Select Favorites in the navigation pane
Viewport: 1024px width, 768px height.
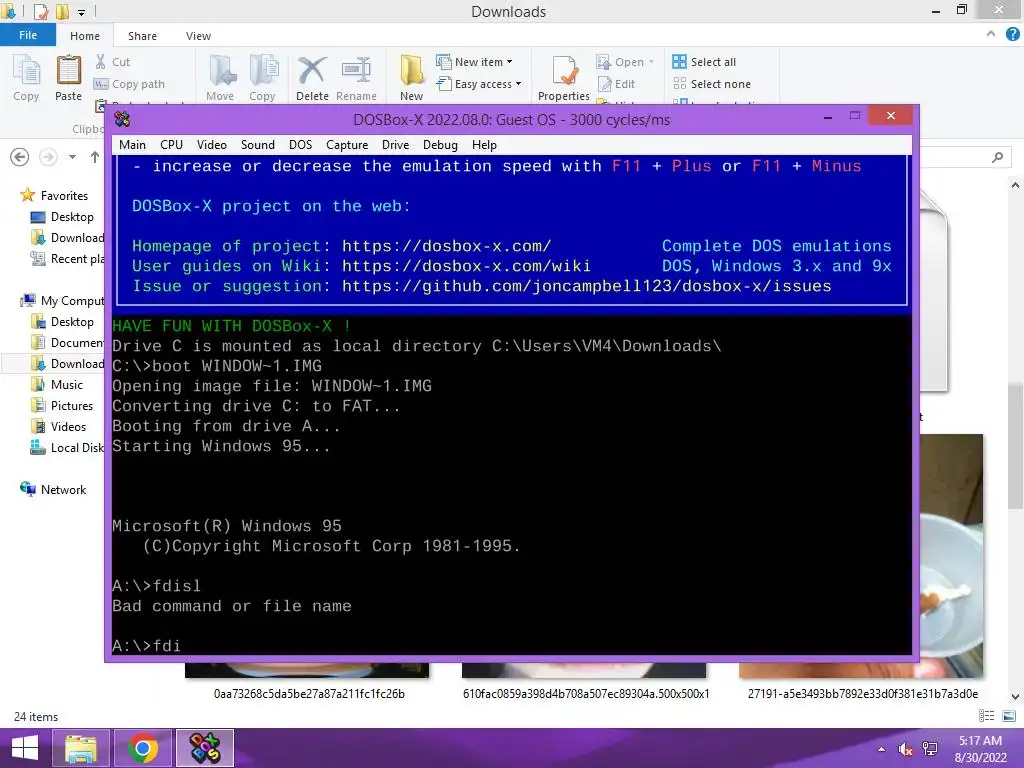pyautogui.click(x=54, y=195)
